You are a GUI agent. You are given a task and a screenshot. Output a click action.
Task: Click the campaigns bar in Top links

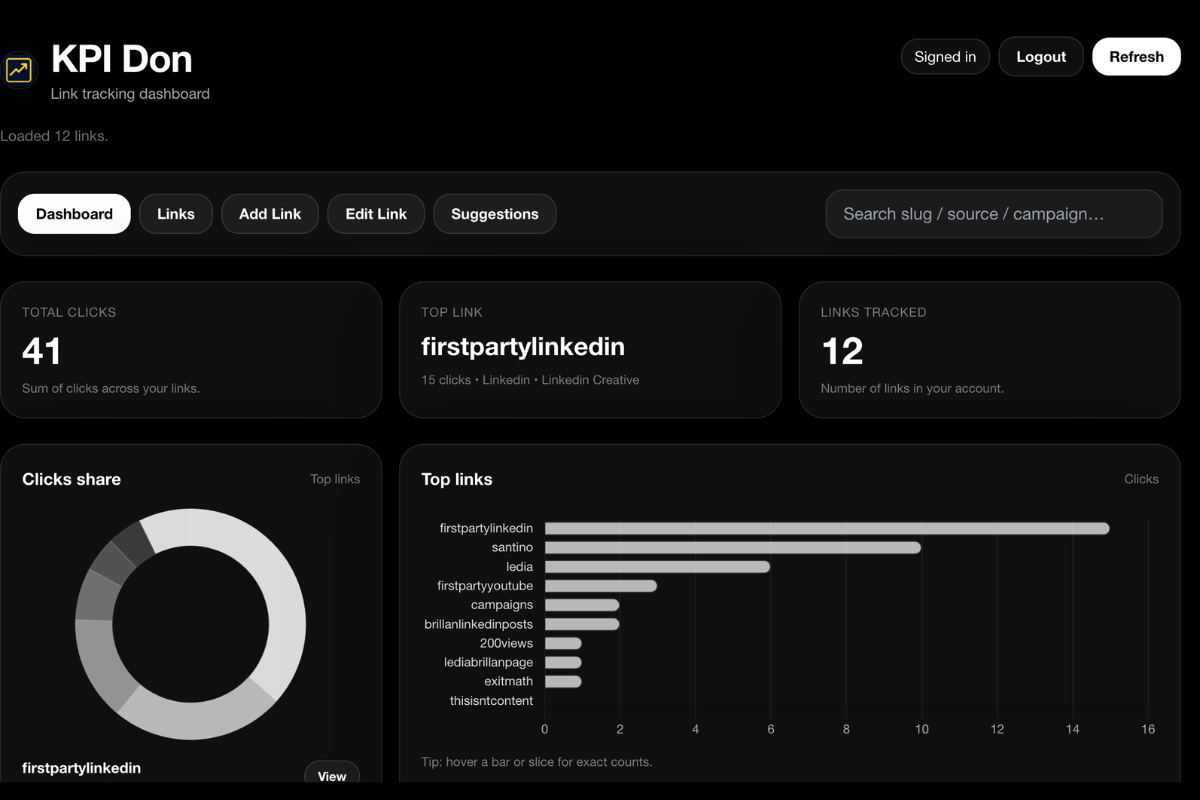[x=580, y=604]
